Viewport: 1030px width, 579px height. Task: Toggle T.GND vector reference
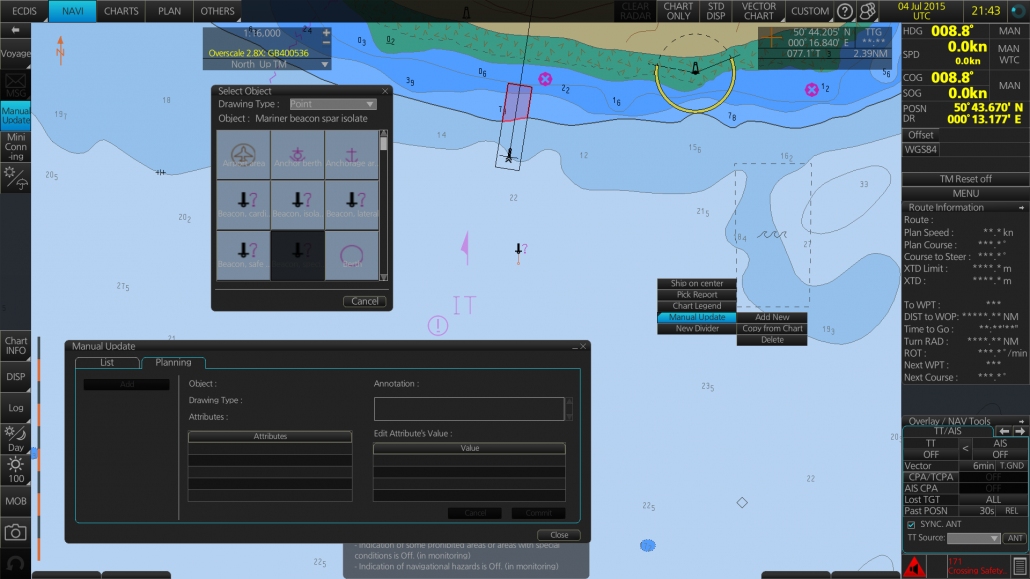(1012, 466)
